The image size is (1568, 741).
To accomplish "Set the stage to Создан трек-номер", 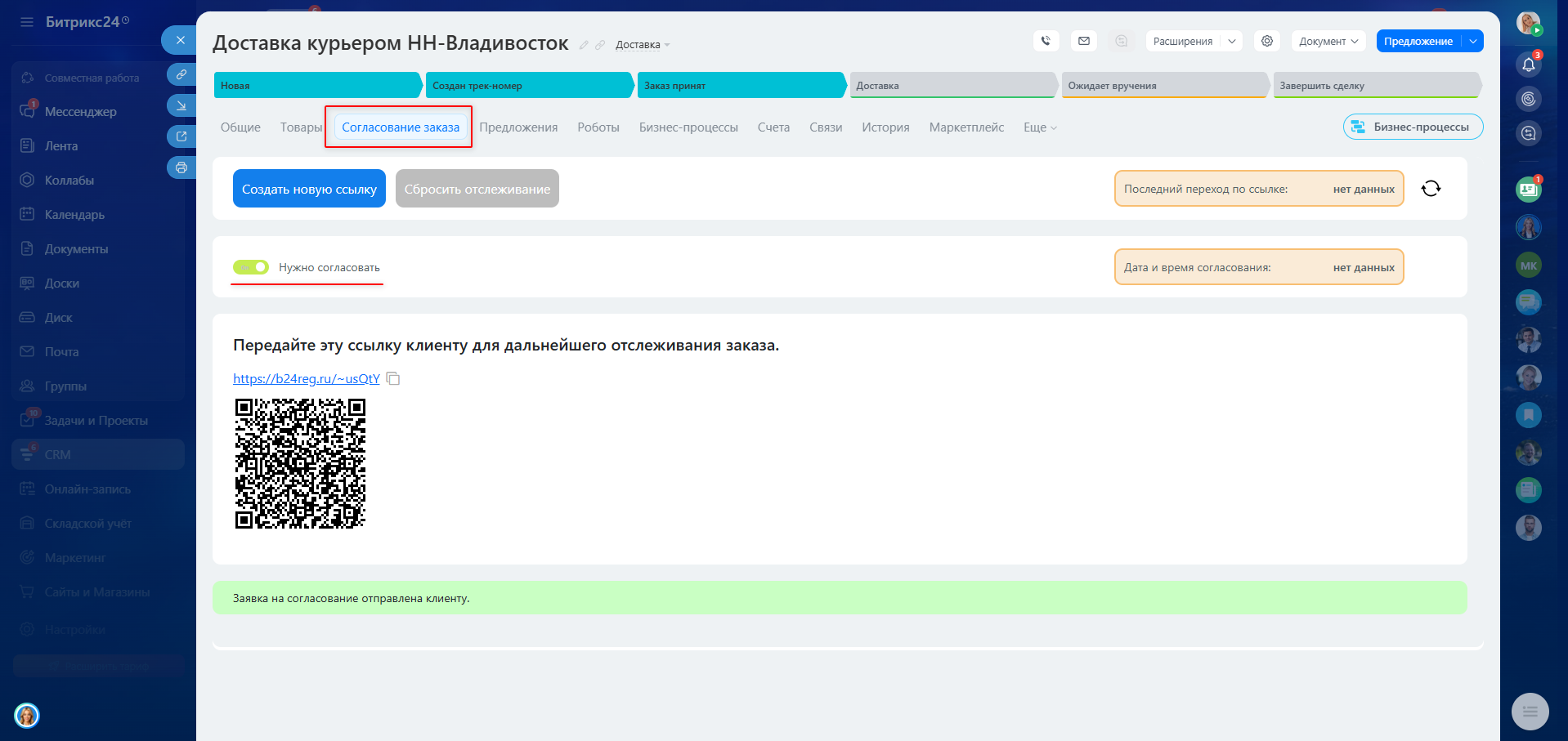I will [x=530, y=85].
